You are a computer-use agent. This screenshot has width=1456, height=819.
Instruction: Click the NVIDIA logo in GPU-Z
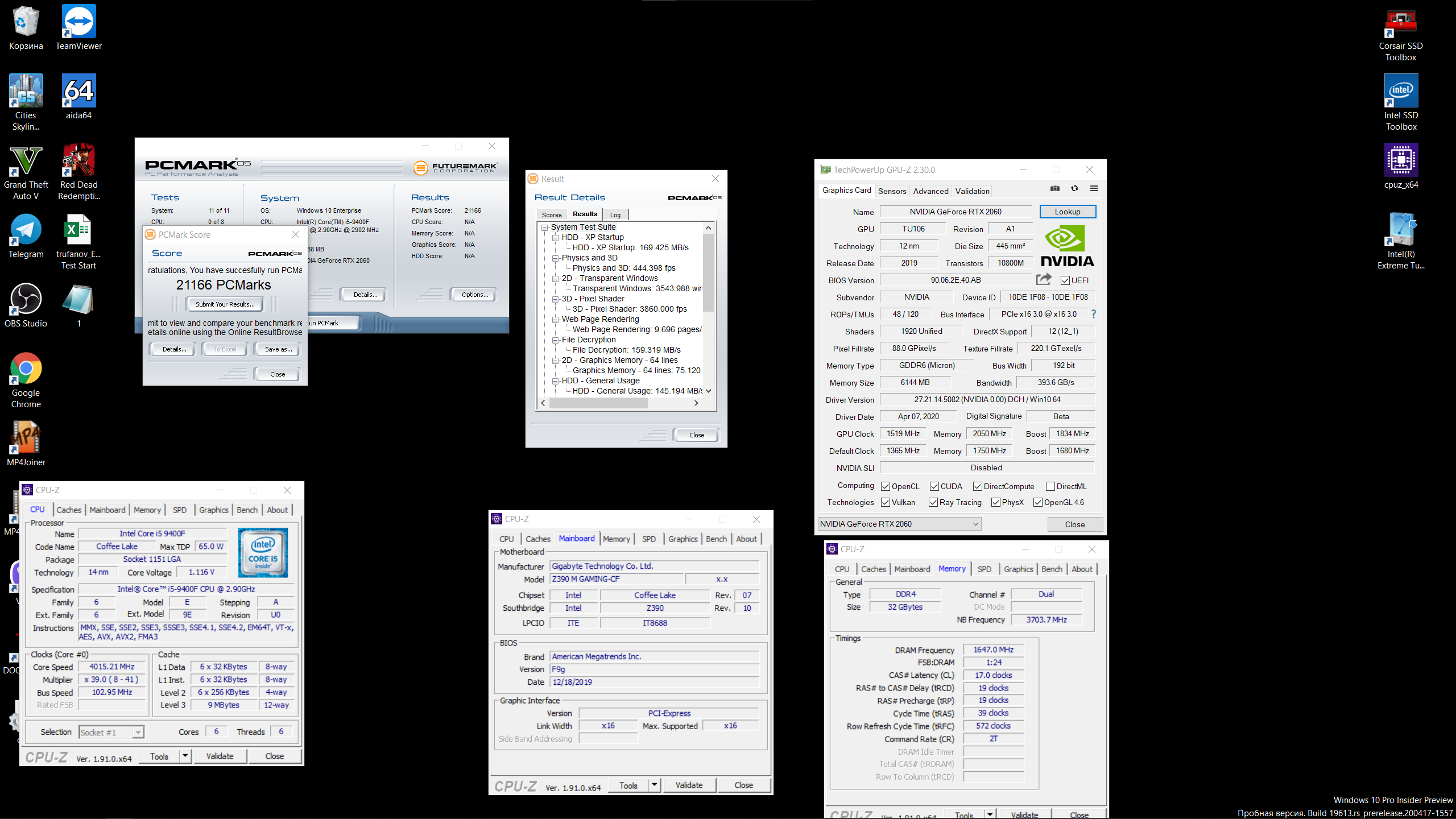[x=1067, y=246]
